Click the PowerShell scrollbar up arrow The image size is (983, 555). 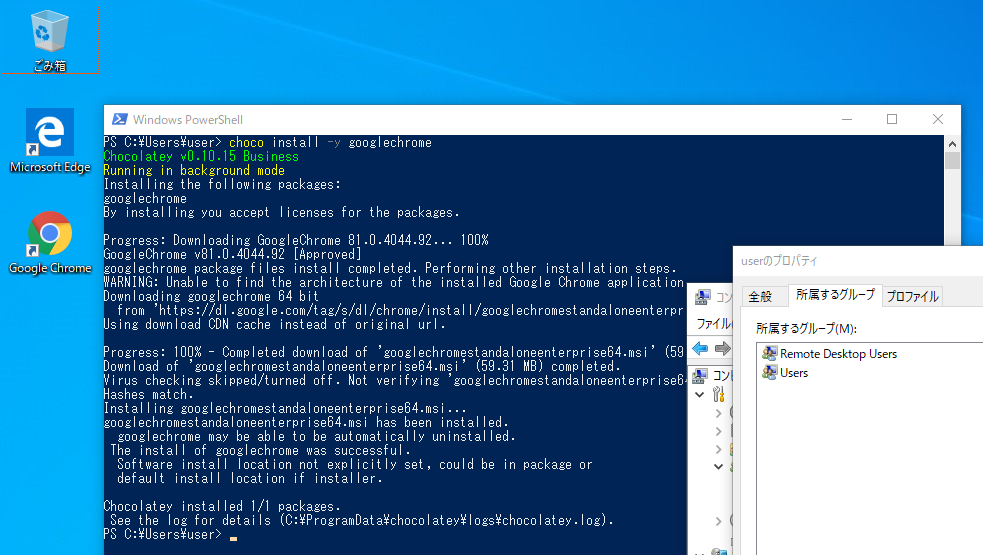tap(952, 144)
